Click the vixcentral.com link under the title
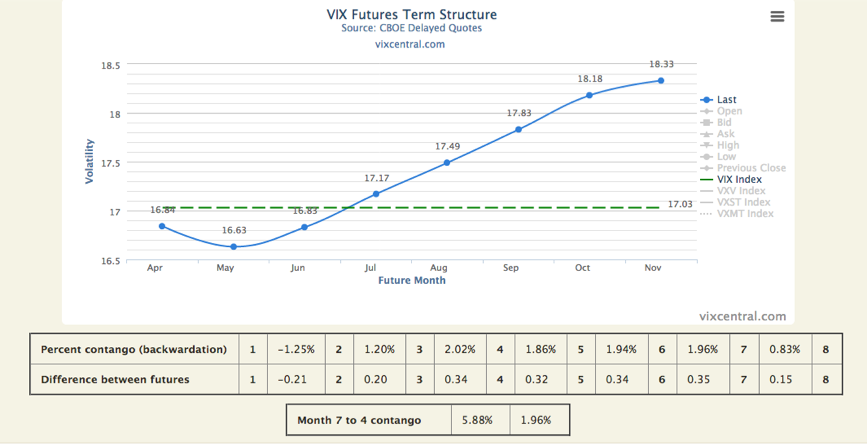The width and height of the screenshot is (867, 446). (410, 44)
